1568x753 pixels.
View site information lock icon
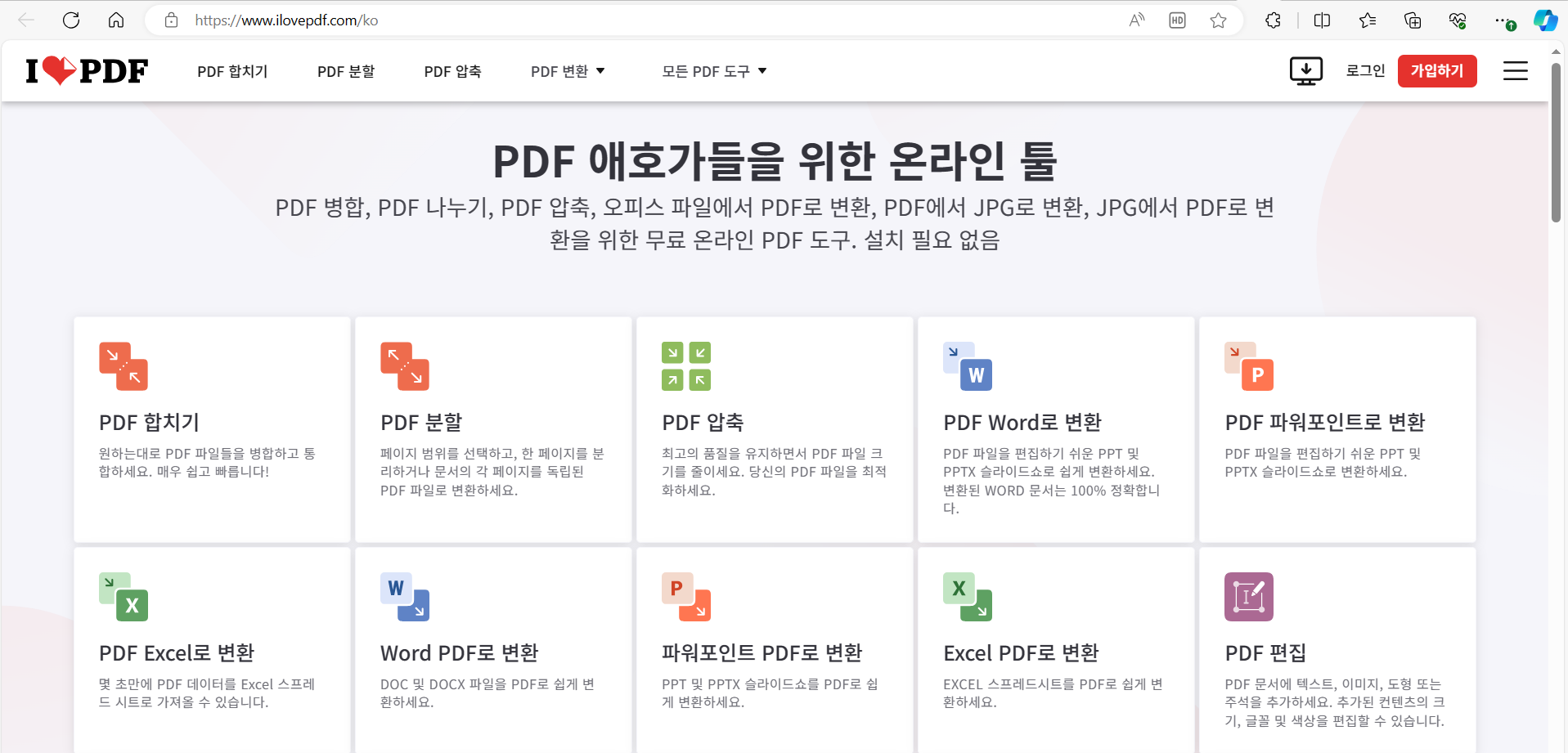171,20
